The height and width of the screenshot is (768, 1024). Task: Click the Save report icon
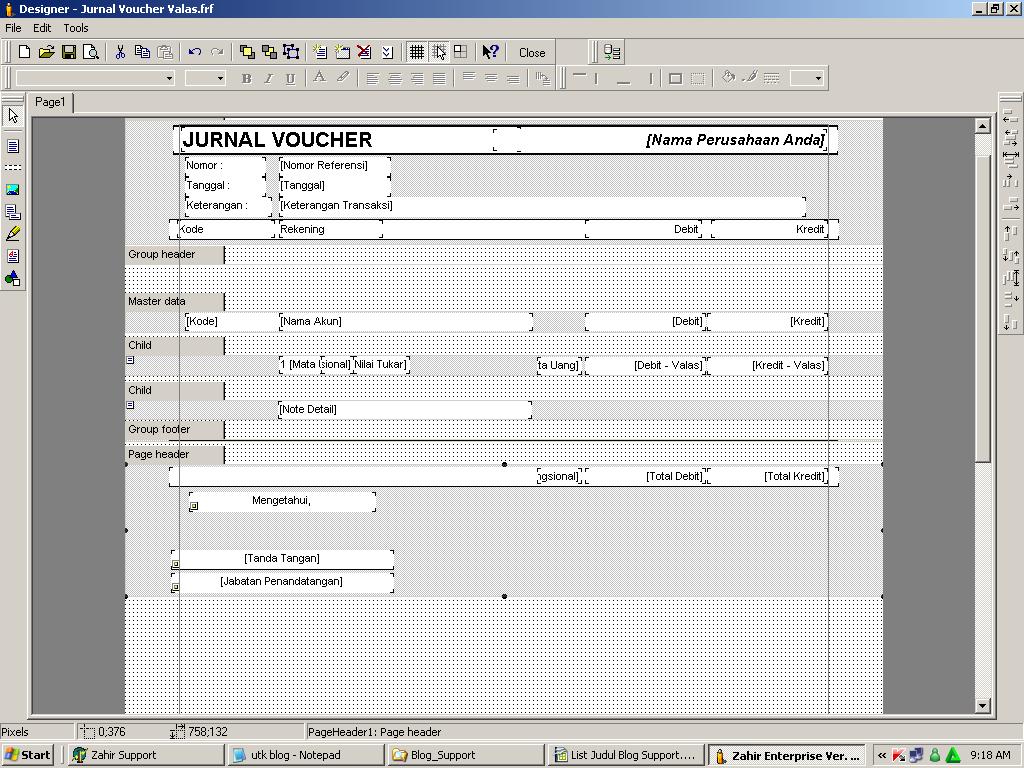(69, 52)
